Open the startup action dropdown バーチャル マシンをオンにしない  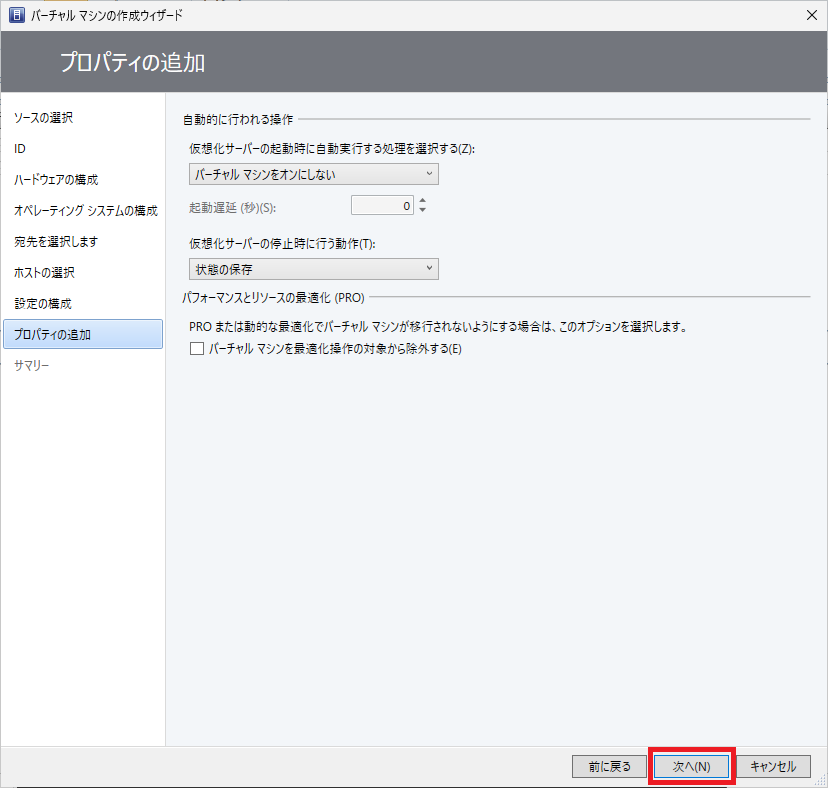[314, 174]
